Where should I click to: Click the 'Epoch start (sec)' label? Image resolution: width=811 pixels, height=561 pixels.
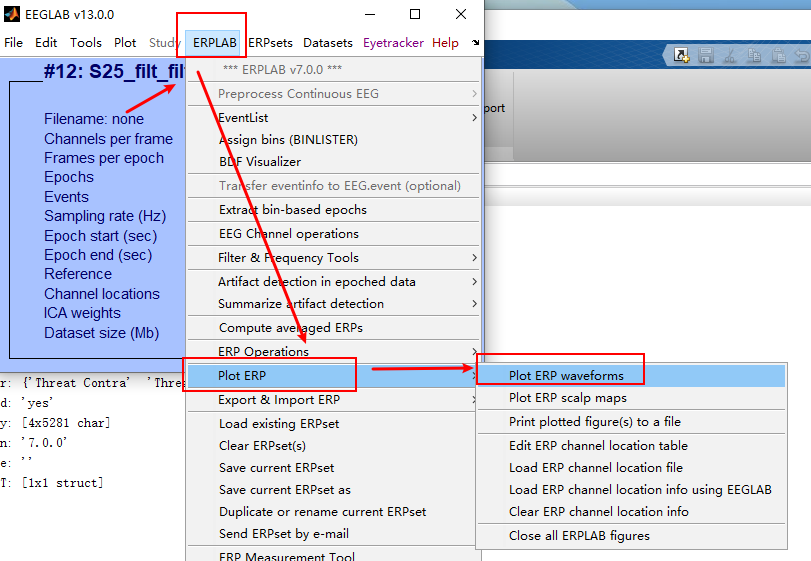(x=100, y=236)
